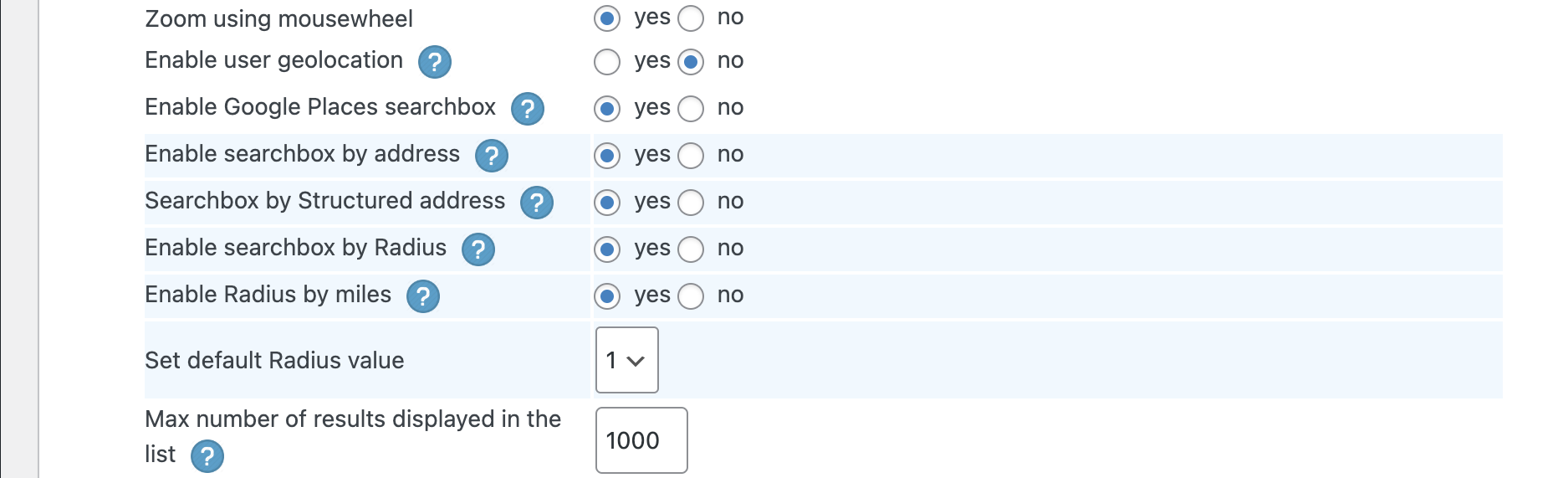Disable Google Places searchbox with no option
The image size is (1568, 478).
click(691, 109)
